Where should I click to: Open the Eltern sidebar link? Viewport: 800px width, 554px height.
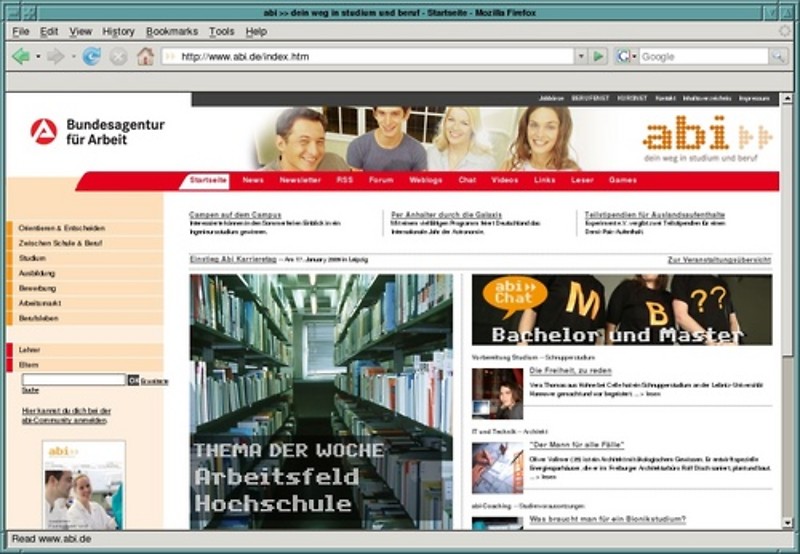pyautogui.click(x=29, y=365)
